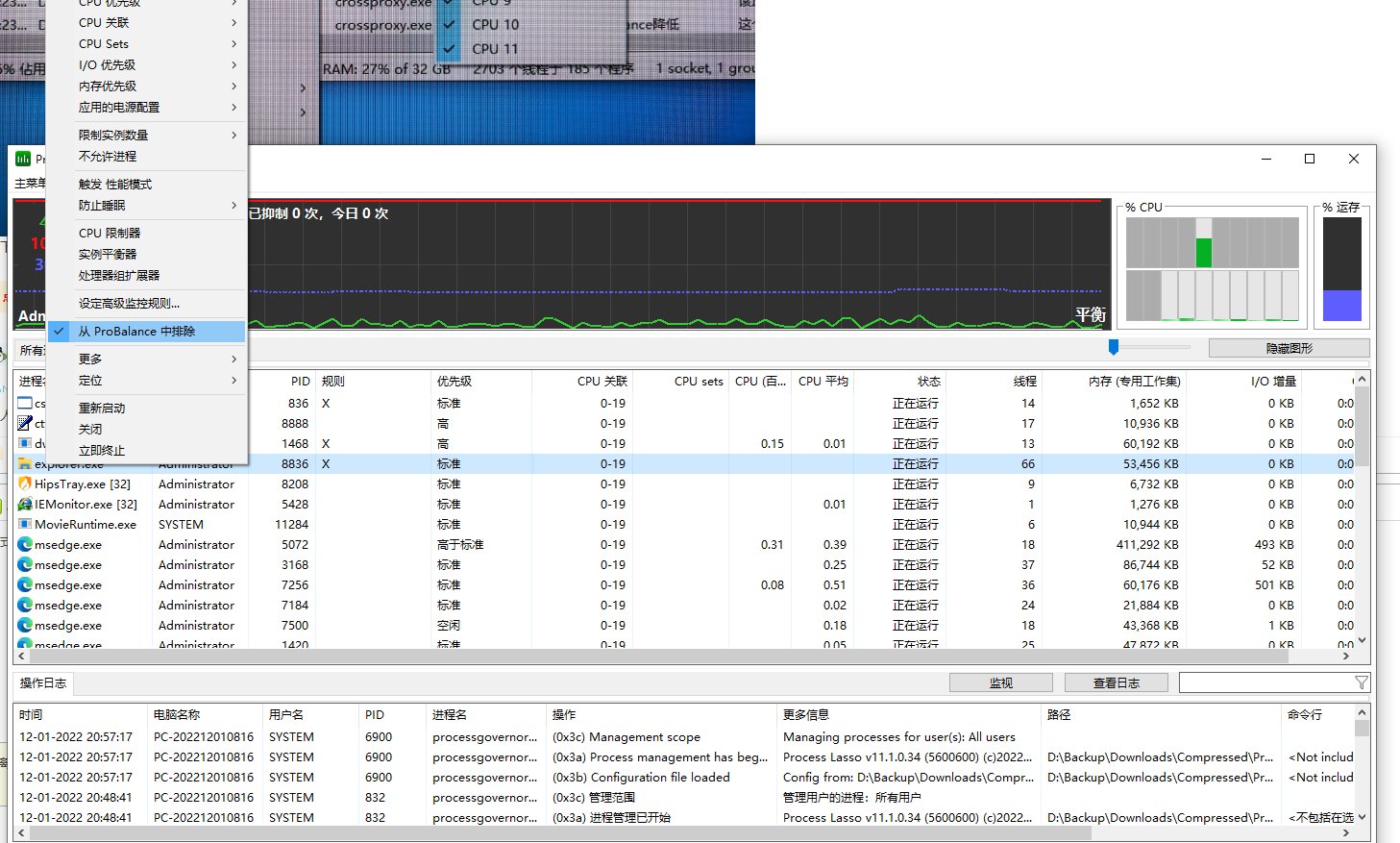Click the msedge.exe icon for PID 7500
Screen dimensions: 1400x843
click(25, 625)
